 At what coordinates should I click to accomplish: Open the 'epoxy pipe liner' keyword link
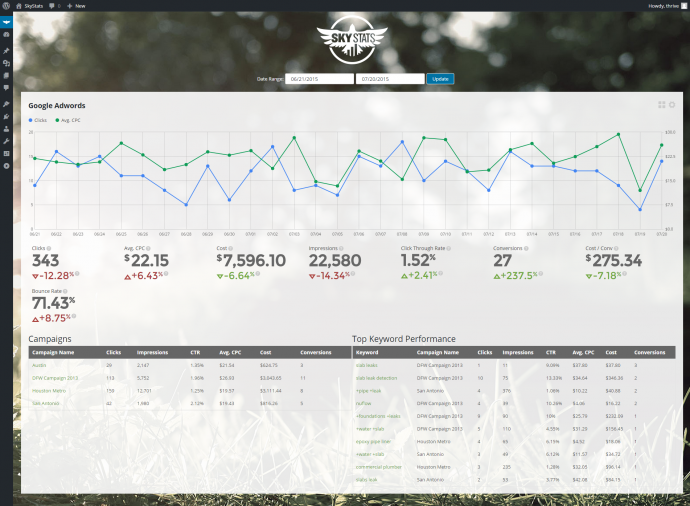tap(373, 441)
